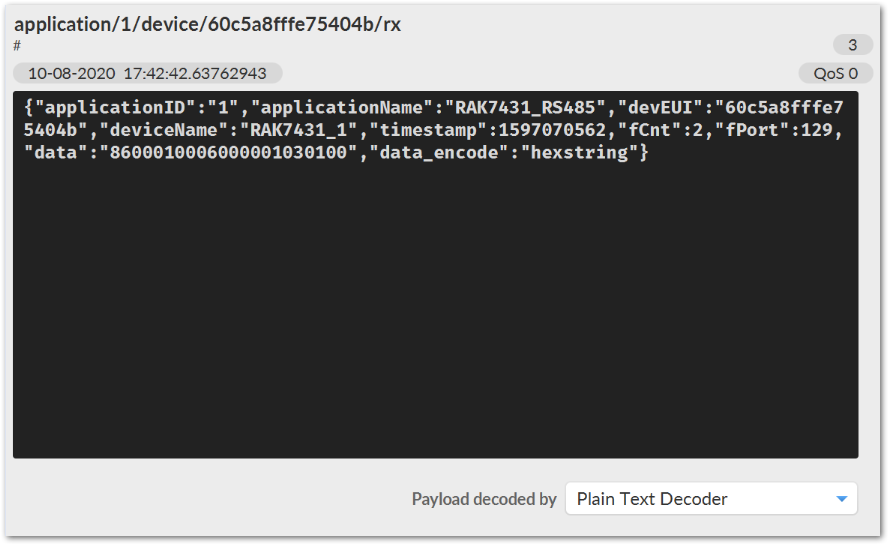
Task: Click the # symbol under the topic
Action: point(17,46)
